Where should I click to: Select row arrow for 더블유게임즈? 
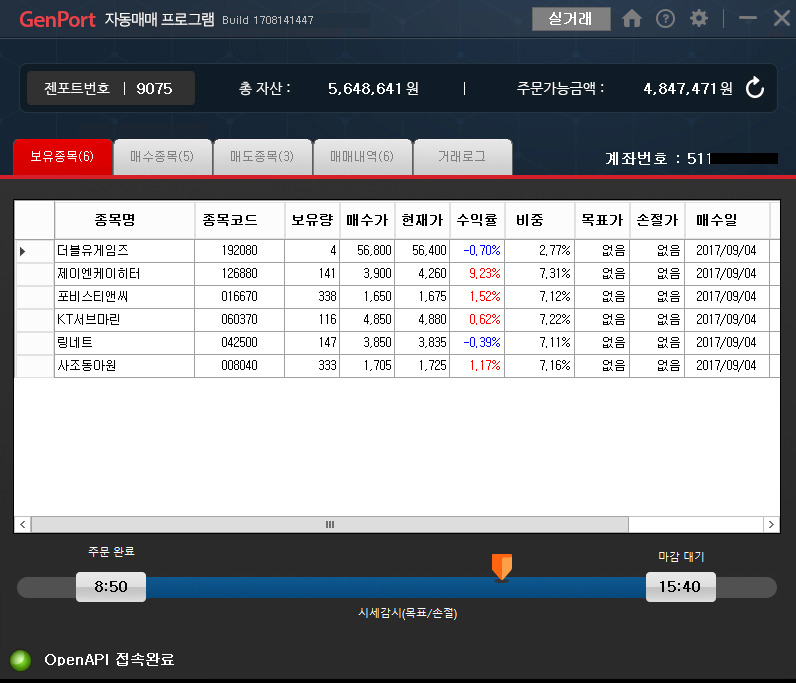(x=22, y=251)
